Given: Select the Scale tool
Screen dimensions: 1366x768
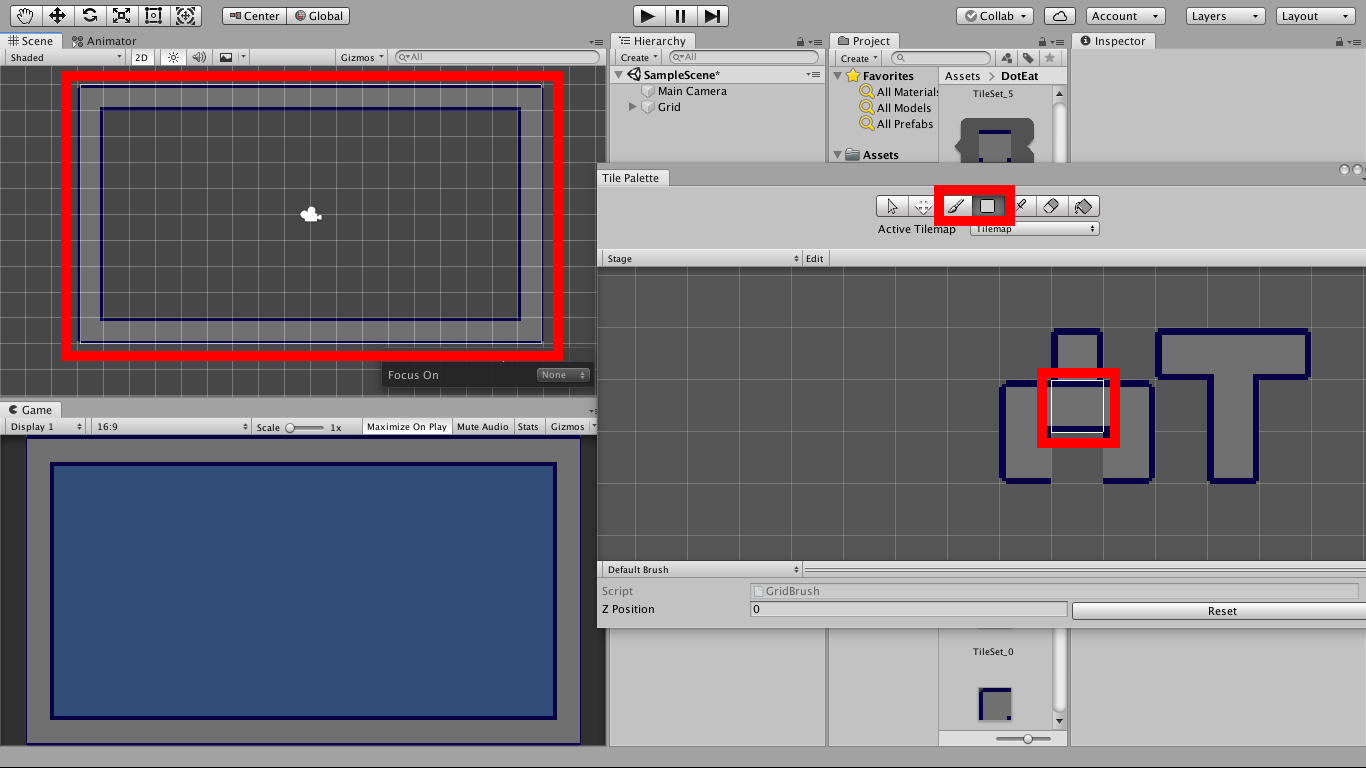Looking at the screenshot, I should pos(121,16).
